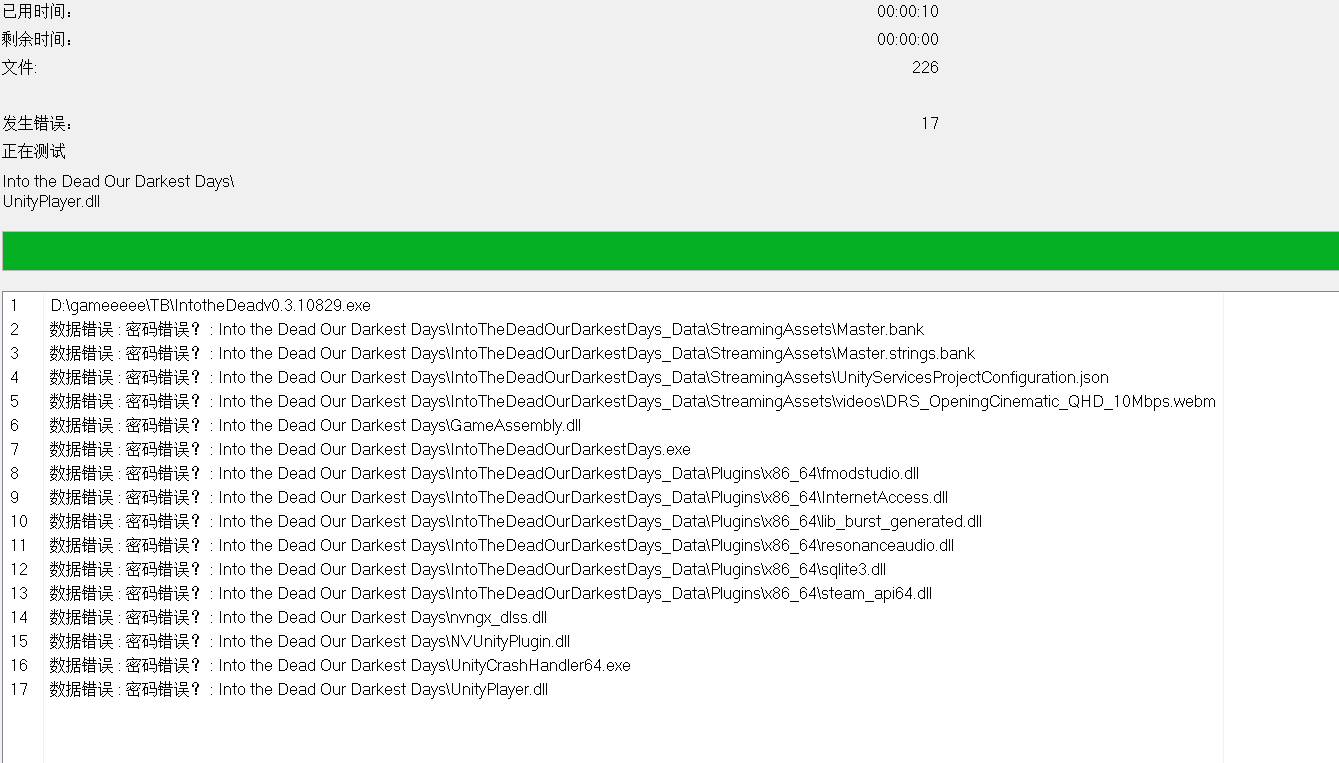Select the IntoTheDeadOurDarkestDays.exe error row
This screenshot has height=763, width=1339.
point(370,449)
